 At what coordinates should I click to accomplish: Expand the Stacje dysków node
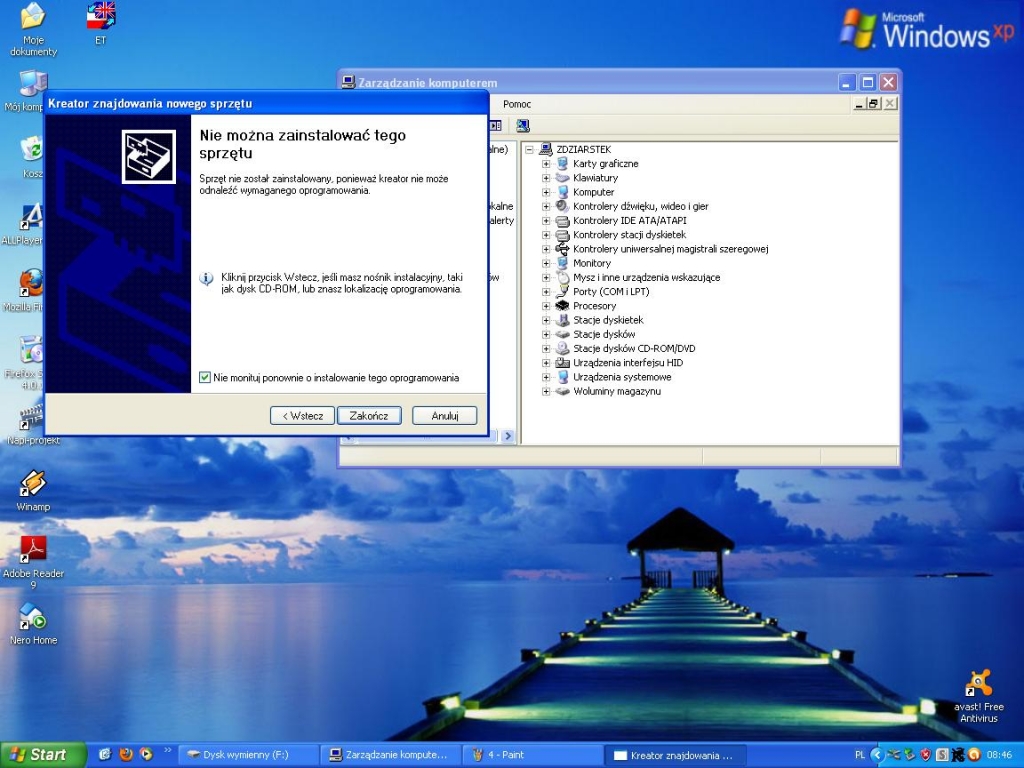[x=546, y=334]
